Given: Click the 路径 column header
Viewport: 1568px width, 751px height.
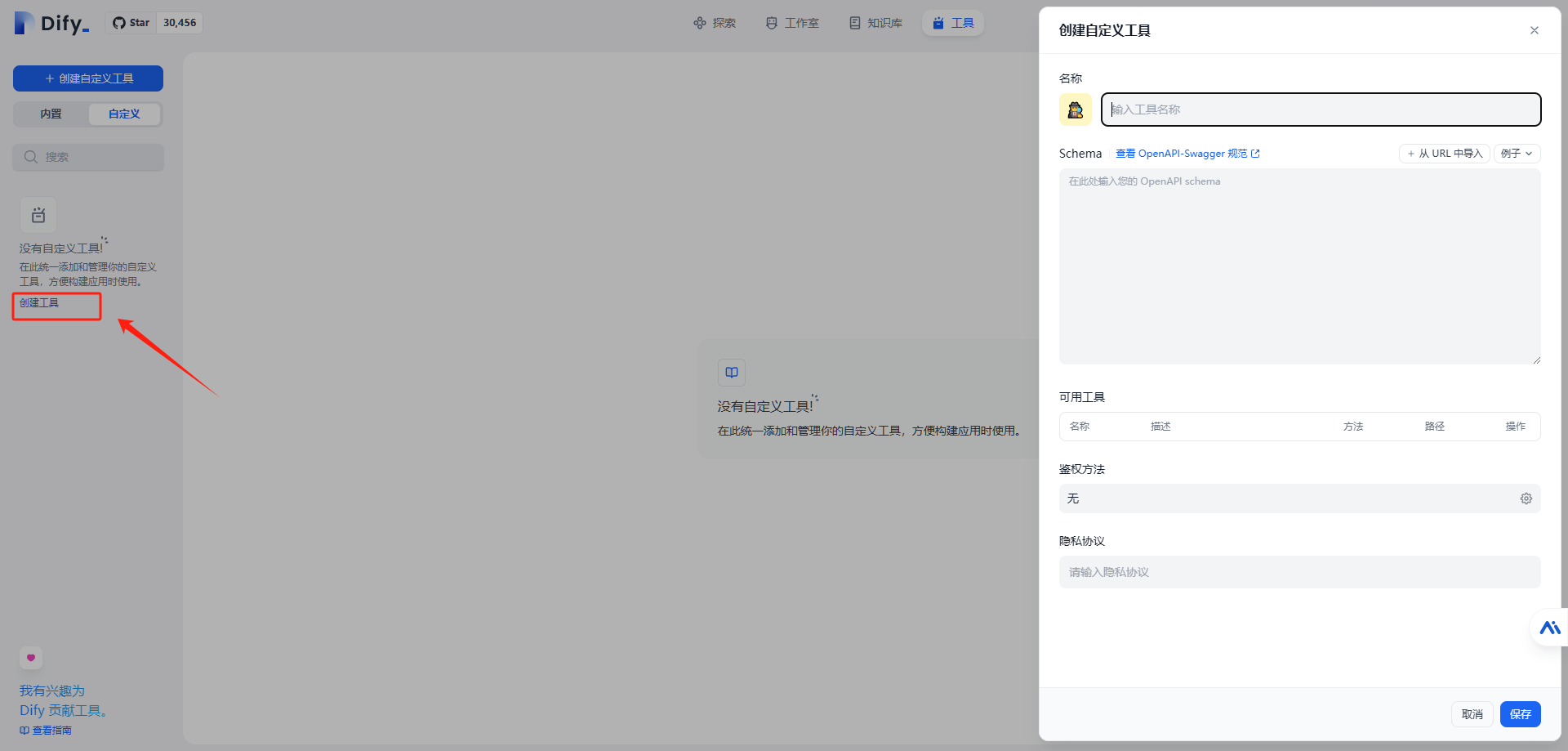Looking at the screenshot, I should (x=1435, y=427).
